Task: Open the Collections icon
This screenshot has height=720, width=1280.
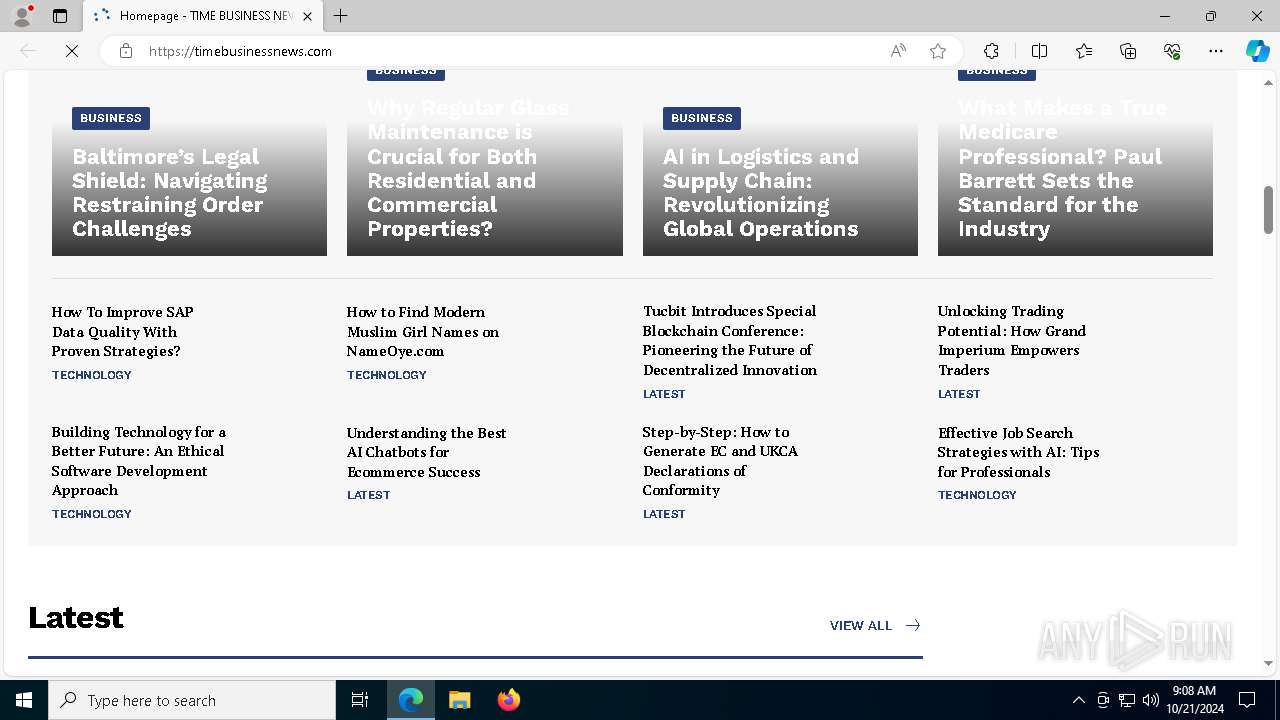Action: point(1128,51)
